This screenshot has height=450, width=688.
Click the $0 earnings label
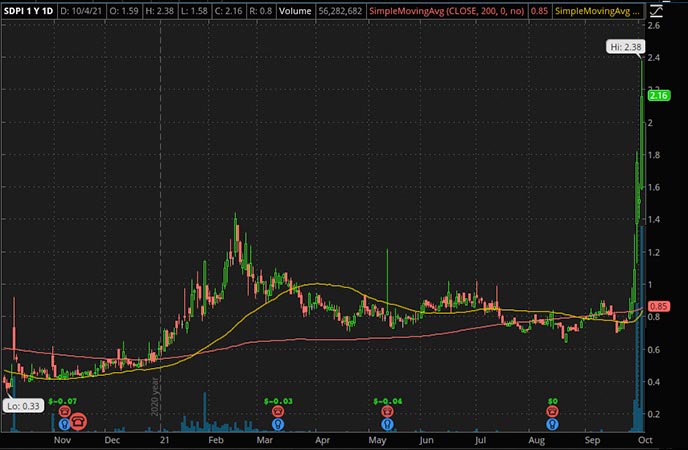tap(552, 401)
